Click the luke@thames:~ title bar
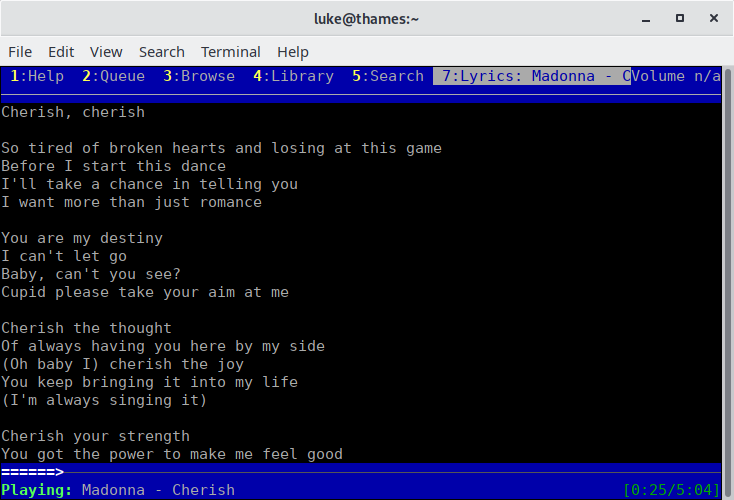The width and height of the screenshot is (734, 500). [x=366, y=19]
